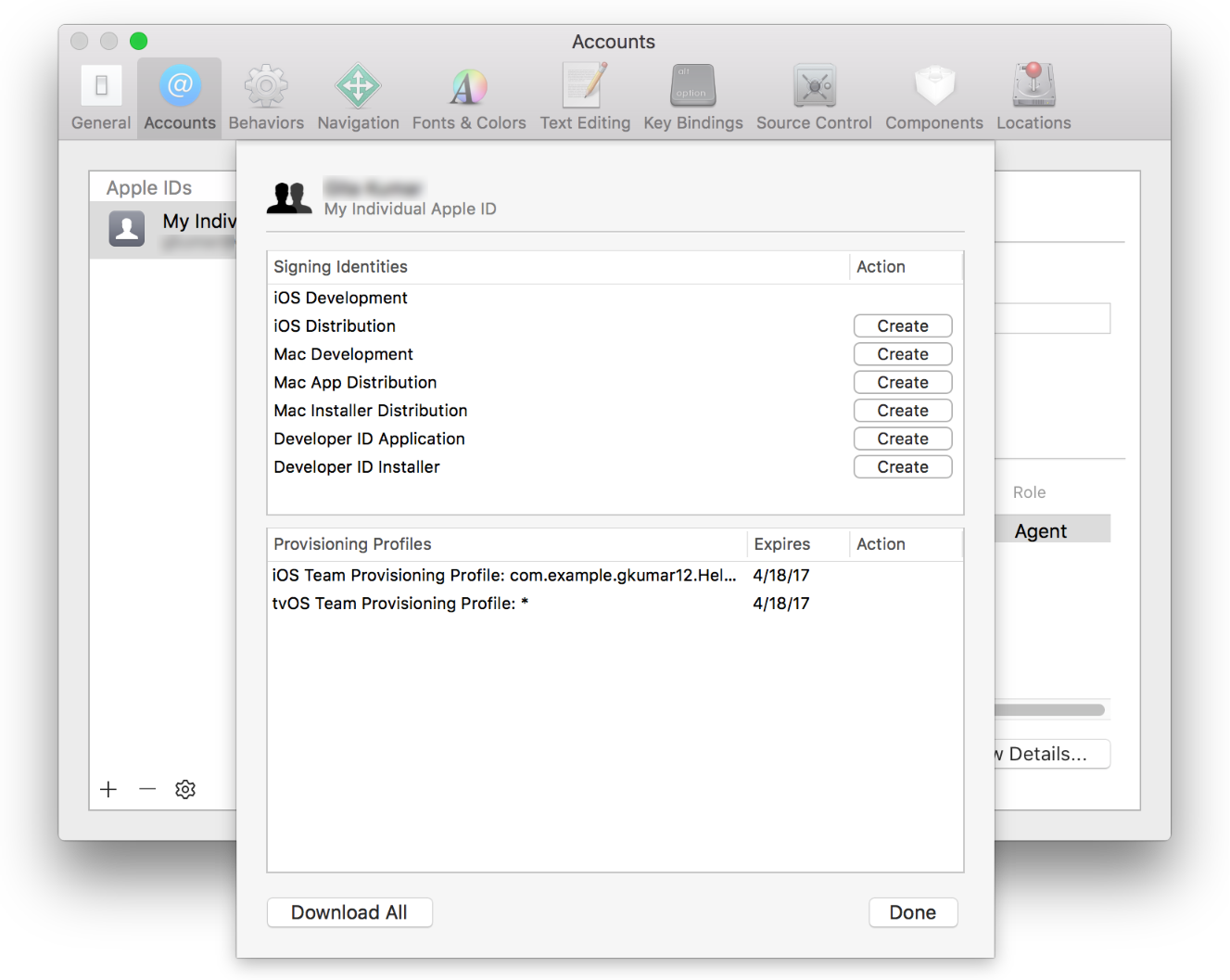
Task: Click the Role column header
Action: click(x=1029, y=492)
